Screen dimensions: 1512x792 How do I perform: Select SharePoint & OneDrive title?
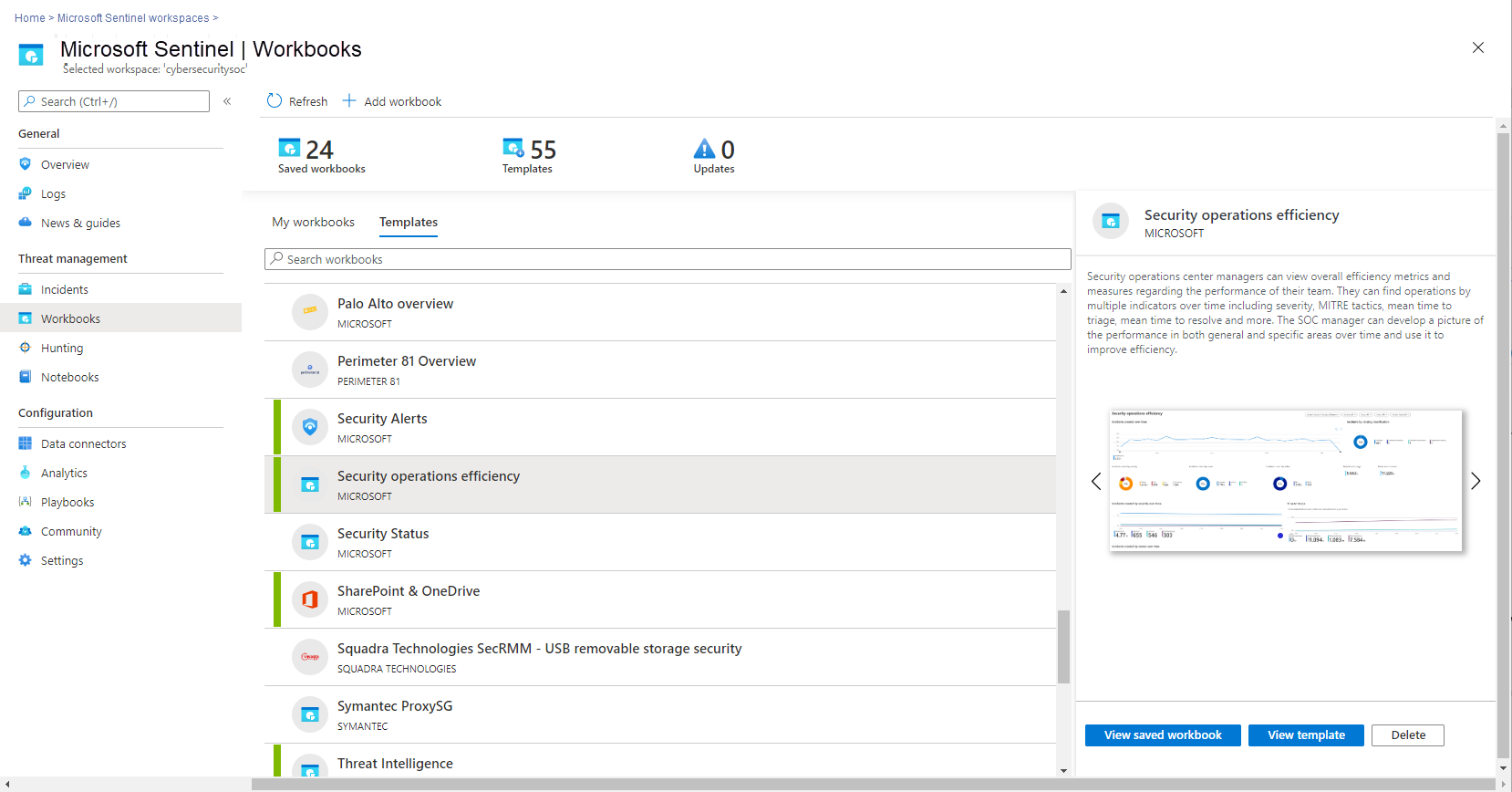click(409, 591)
